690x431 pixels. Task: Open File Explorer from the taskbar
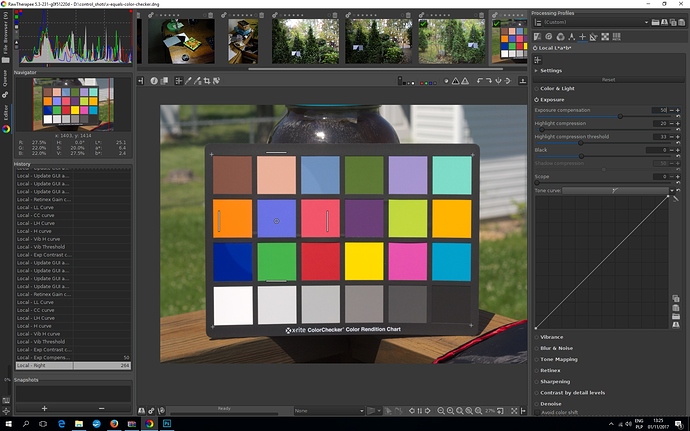[79, 424]
